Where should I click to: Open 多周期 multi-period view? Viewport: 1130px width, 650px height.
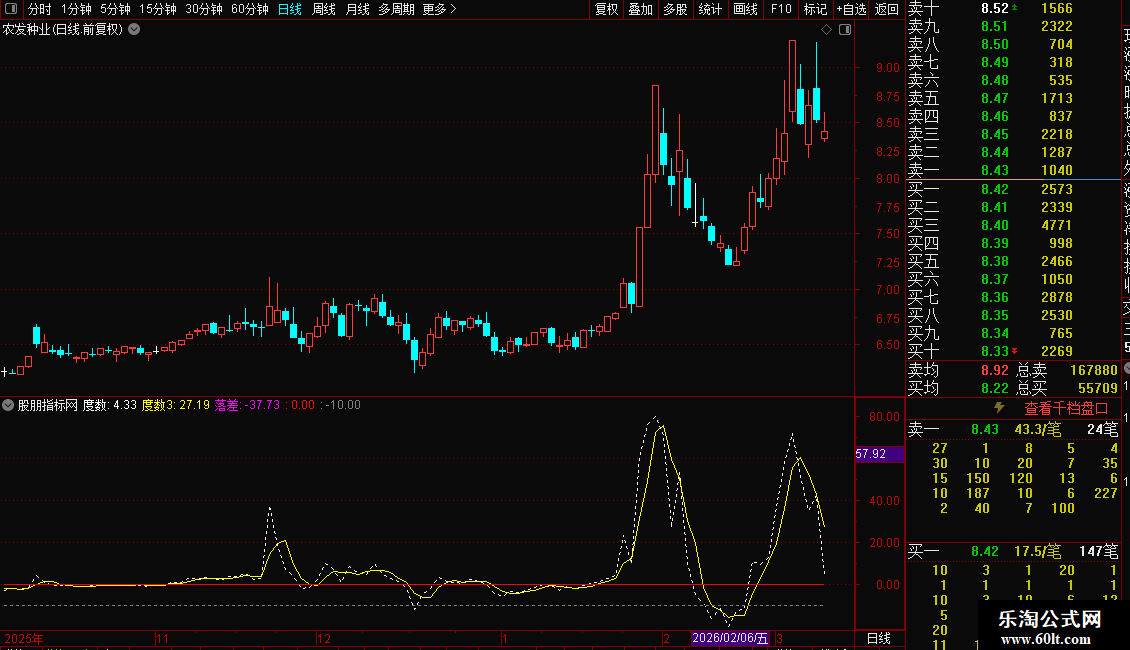pyautogui.click(x=396, y=9)
